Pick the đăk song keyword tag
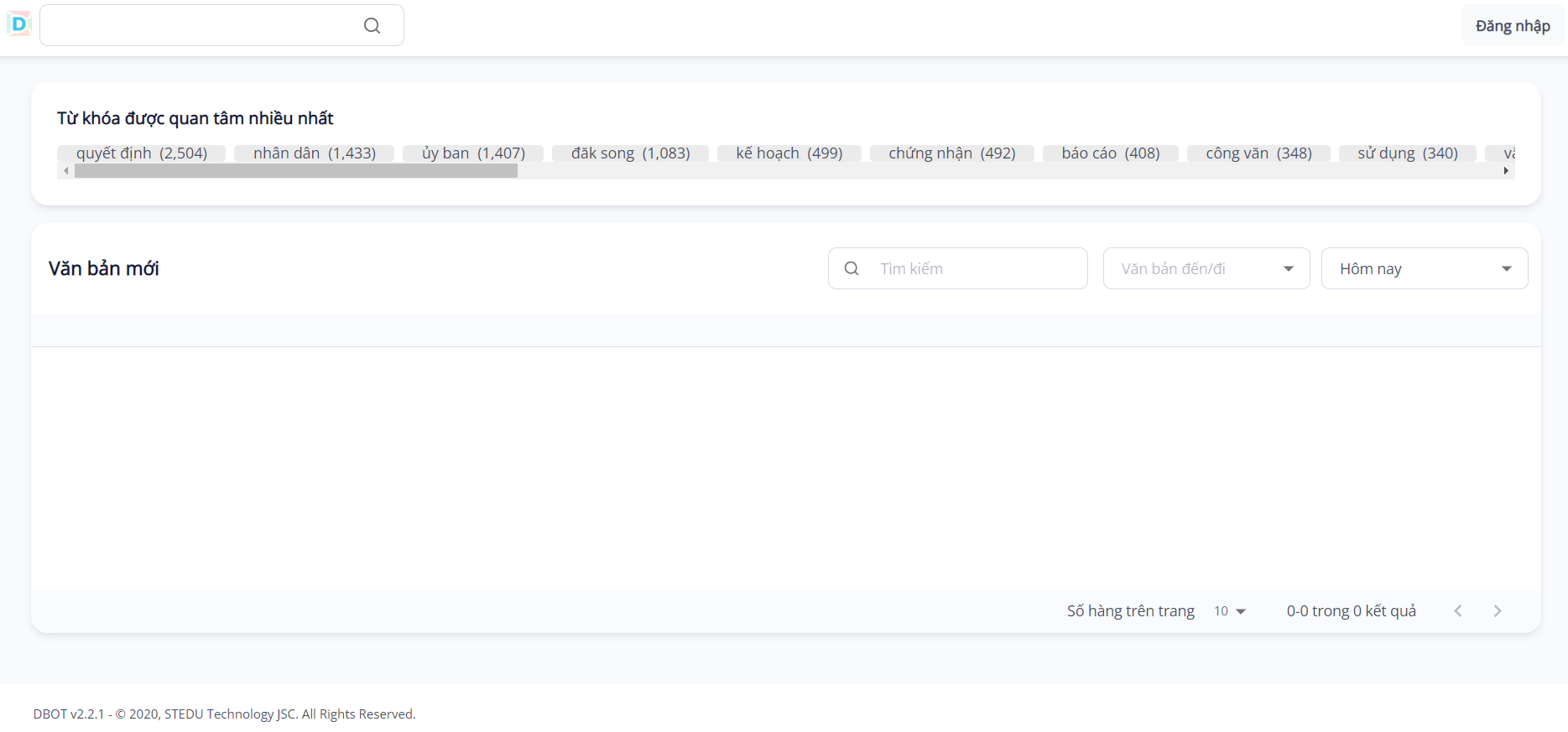Image resolution: width=1568 pixels, height=732 pixels. pos(630,153)
